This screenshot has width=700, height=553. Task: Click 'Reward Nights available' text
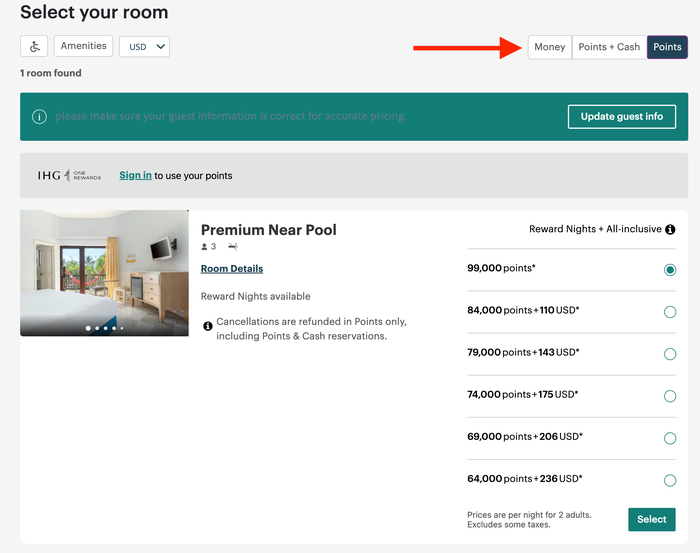pyautogui.click(x=255, y=296)
